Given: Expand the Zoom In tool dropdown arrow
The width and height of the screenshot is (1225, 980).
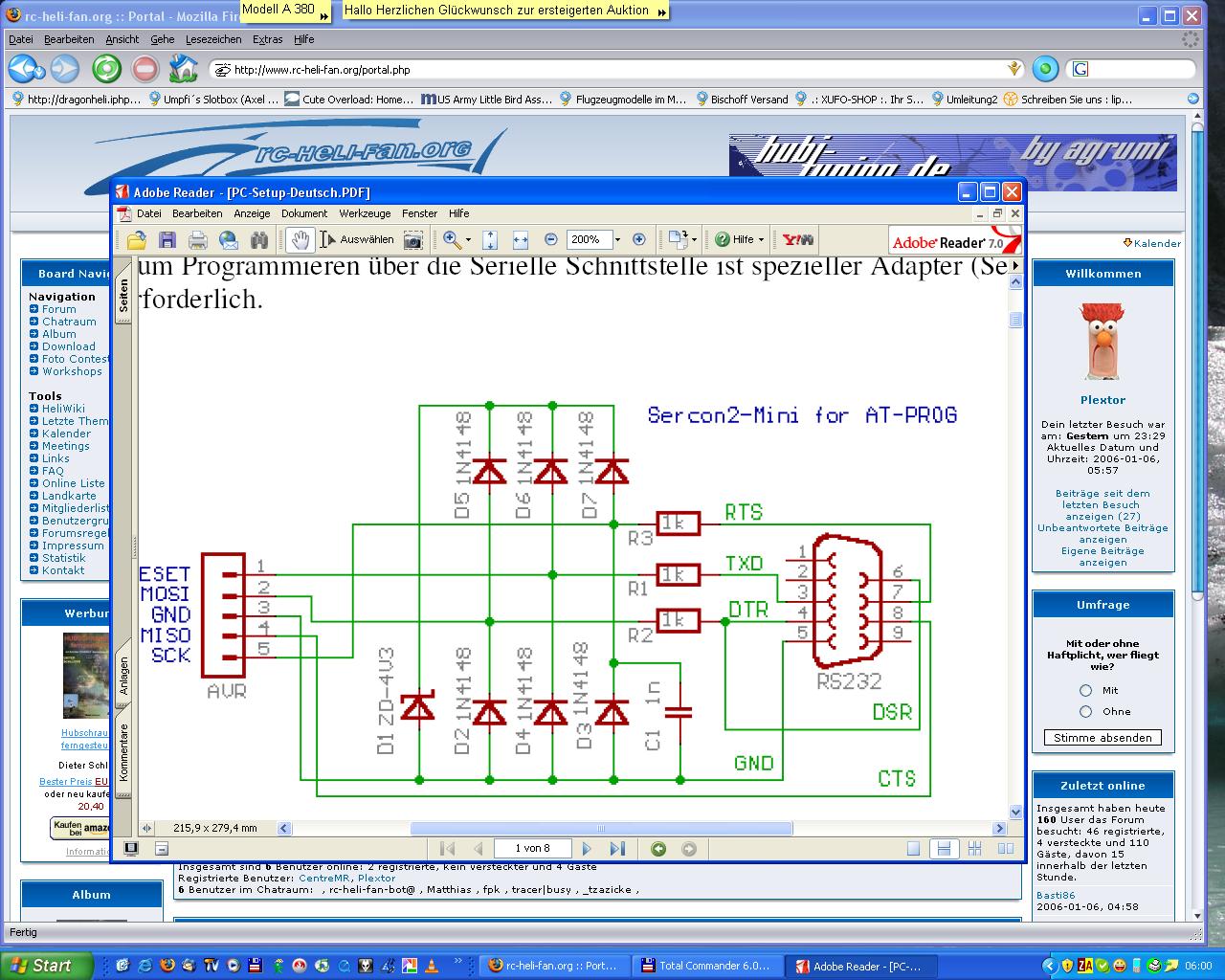Looking at the screenshot, I should coord(469,239).
